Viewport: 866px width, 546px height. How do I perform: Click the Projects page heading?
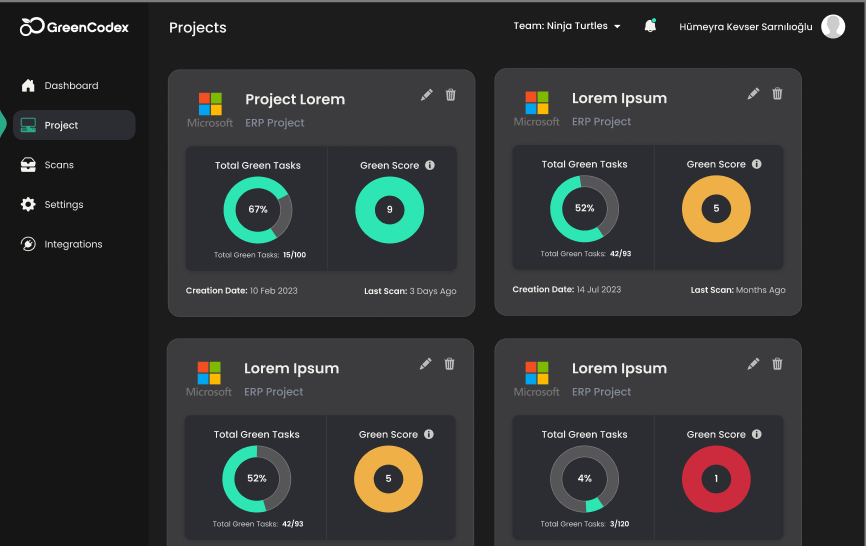pos(198,27)
